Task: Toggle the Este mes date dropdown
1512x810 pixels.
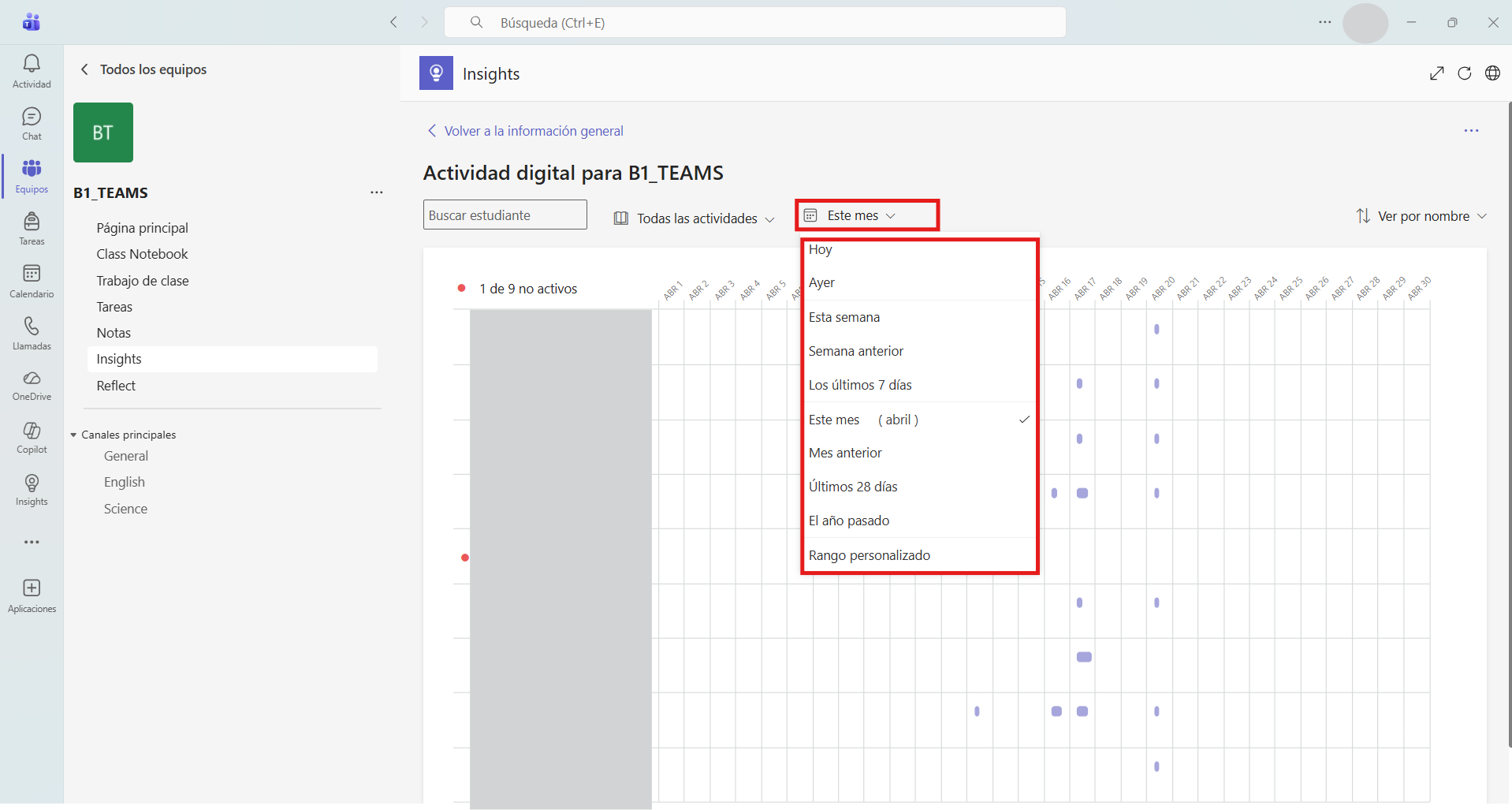Action: click(x=850, y=215)
